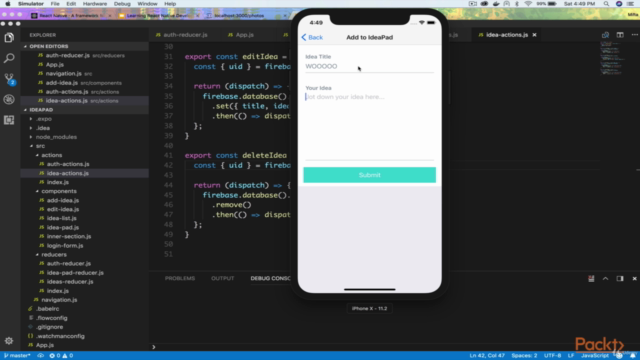Collapse the components folder
Image resolution: width=640 pixels, height=360 pixels.
[x=37, y=191]
